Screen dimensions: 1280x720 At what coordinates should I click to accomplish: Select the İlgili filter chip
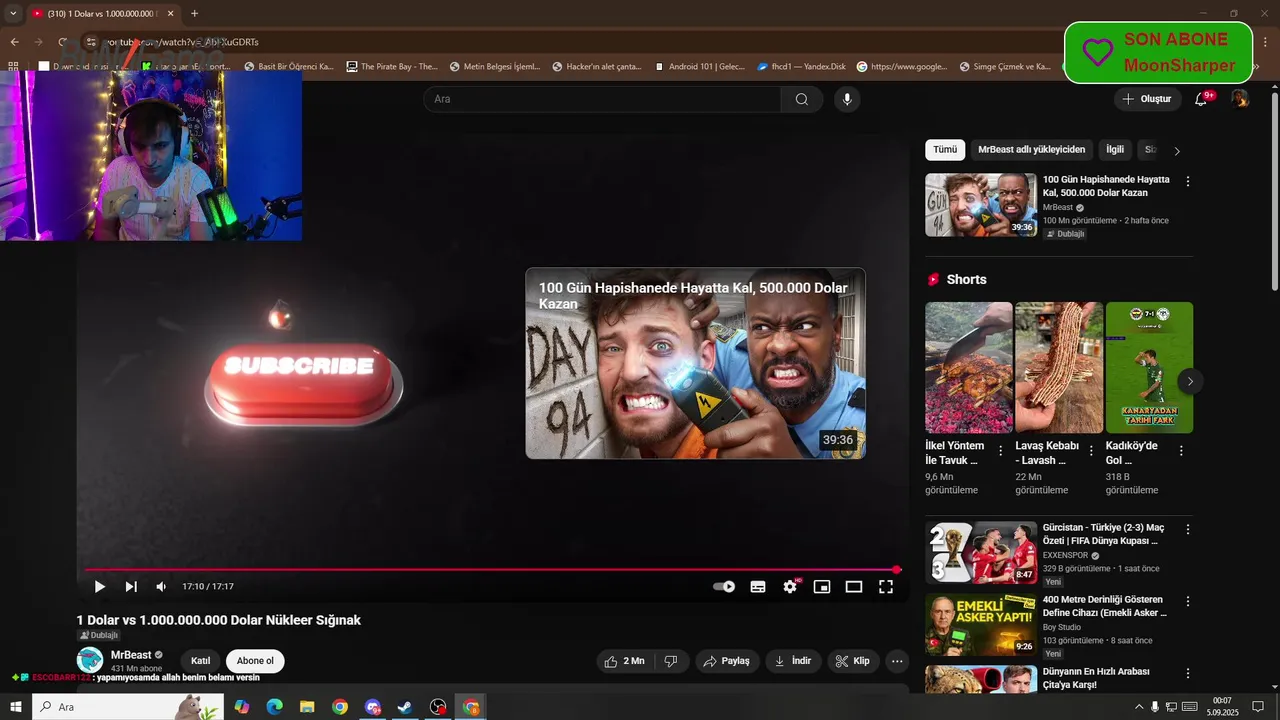[1115, 150]
